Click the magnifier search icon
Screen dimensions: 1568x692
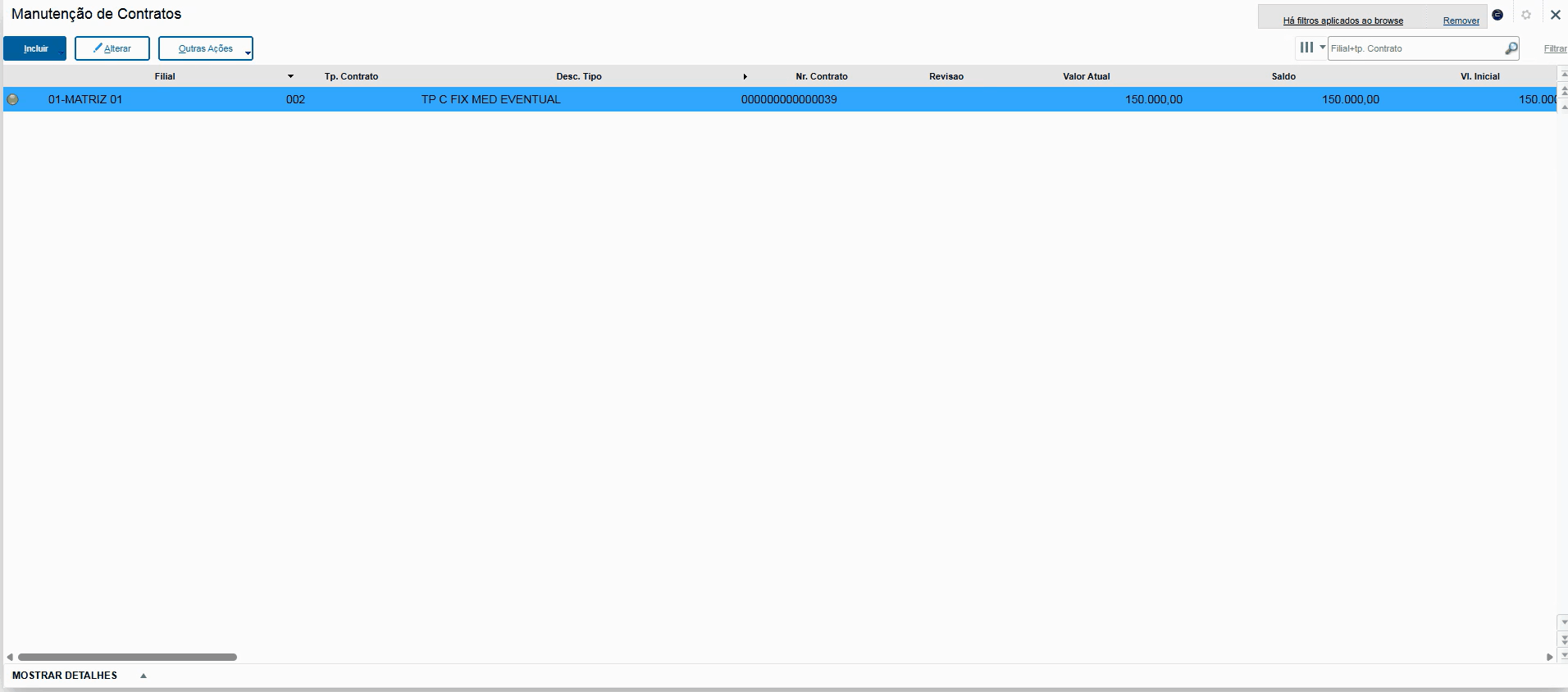click(x=1511, y=49)
